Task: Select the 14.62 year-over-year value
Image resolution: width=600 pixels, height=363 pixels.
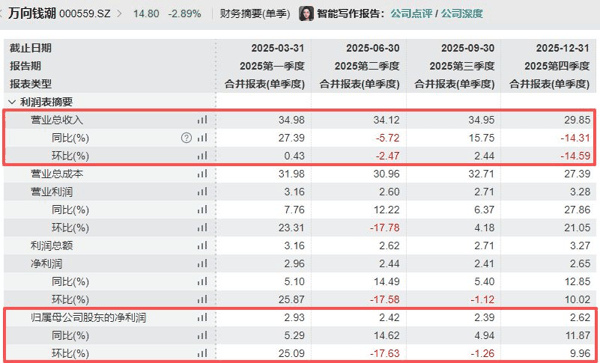Action: click(386, 335)
